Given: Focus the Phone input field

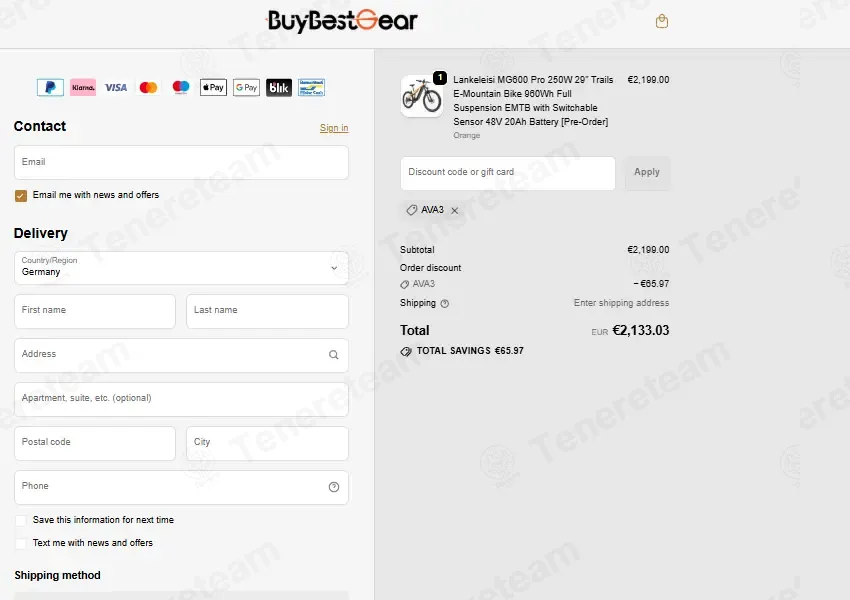Looking at the screenshot, I should click(181, 487).
